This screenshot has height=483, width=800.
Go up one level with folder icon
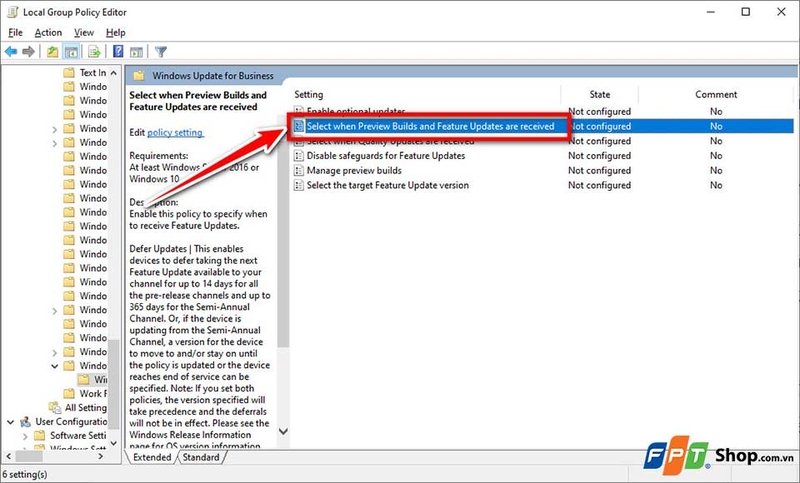[52, 52]
